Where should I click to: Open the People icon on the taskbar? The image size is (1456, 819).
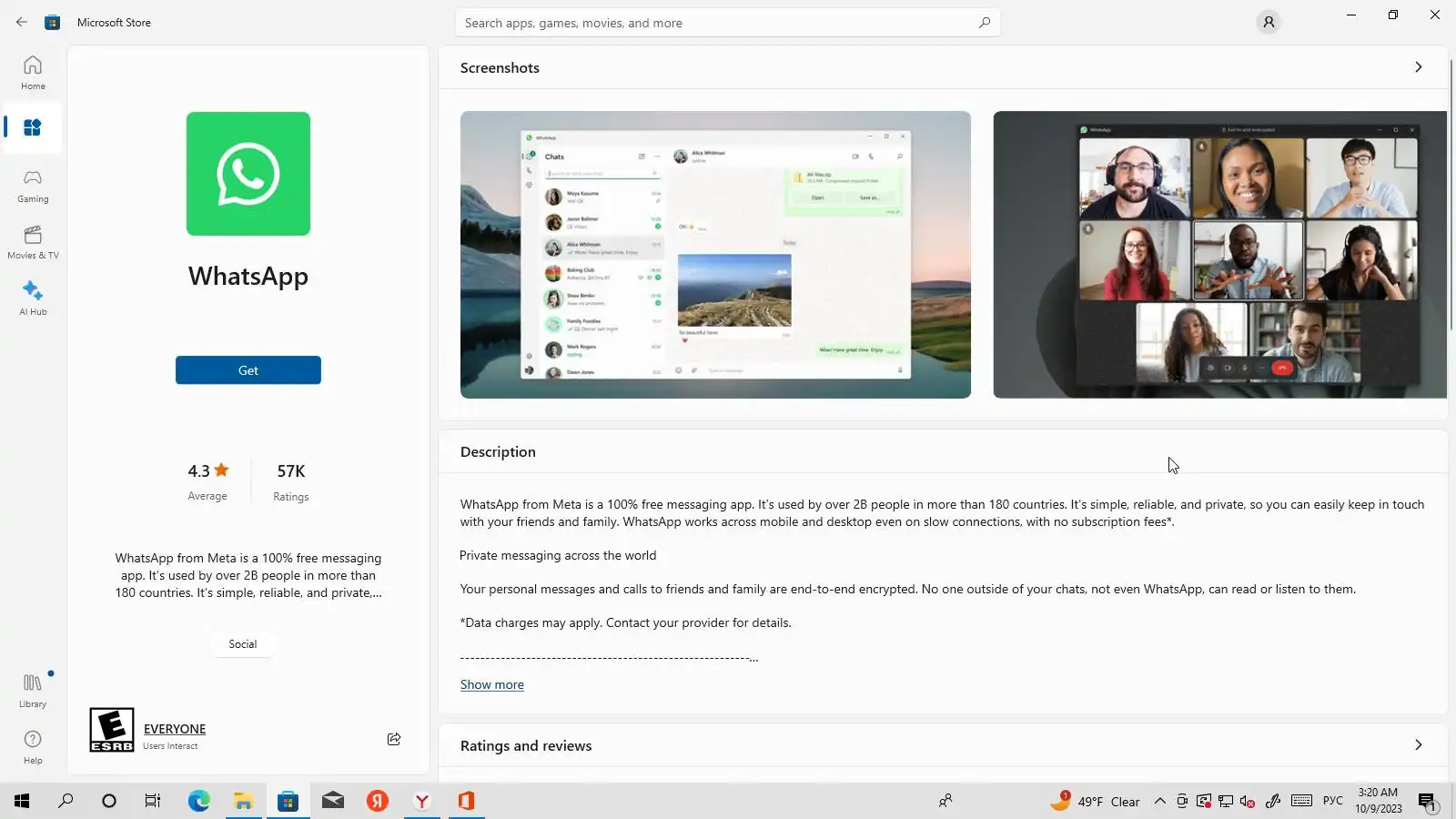pos(945,801)
